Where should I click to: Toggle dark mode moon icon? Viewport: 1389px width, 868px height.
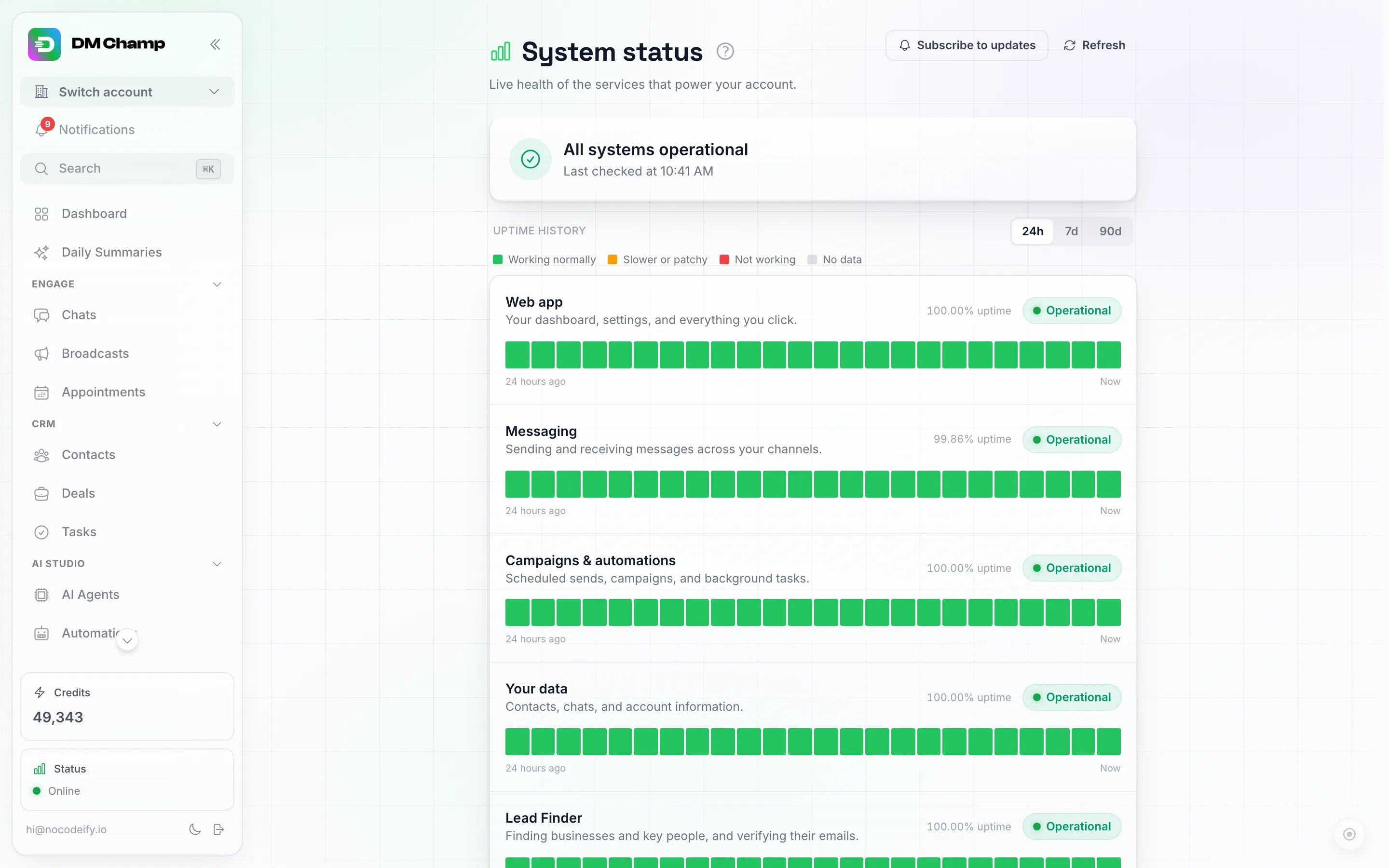[195, 829]
